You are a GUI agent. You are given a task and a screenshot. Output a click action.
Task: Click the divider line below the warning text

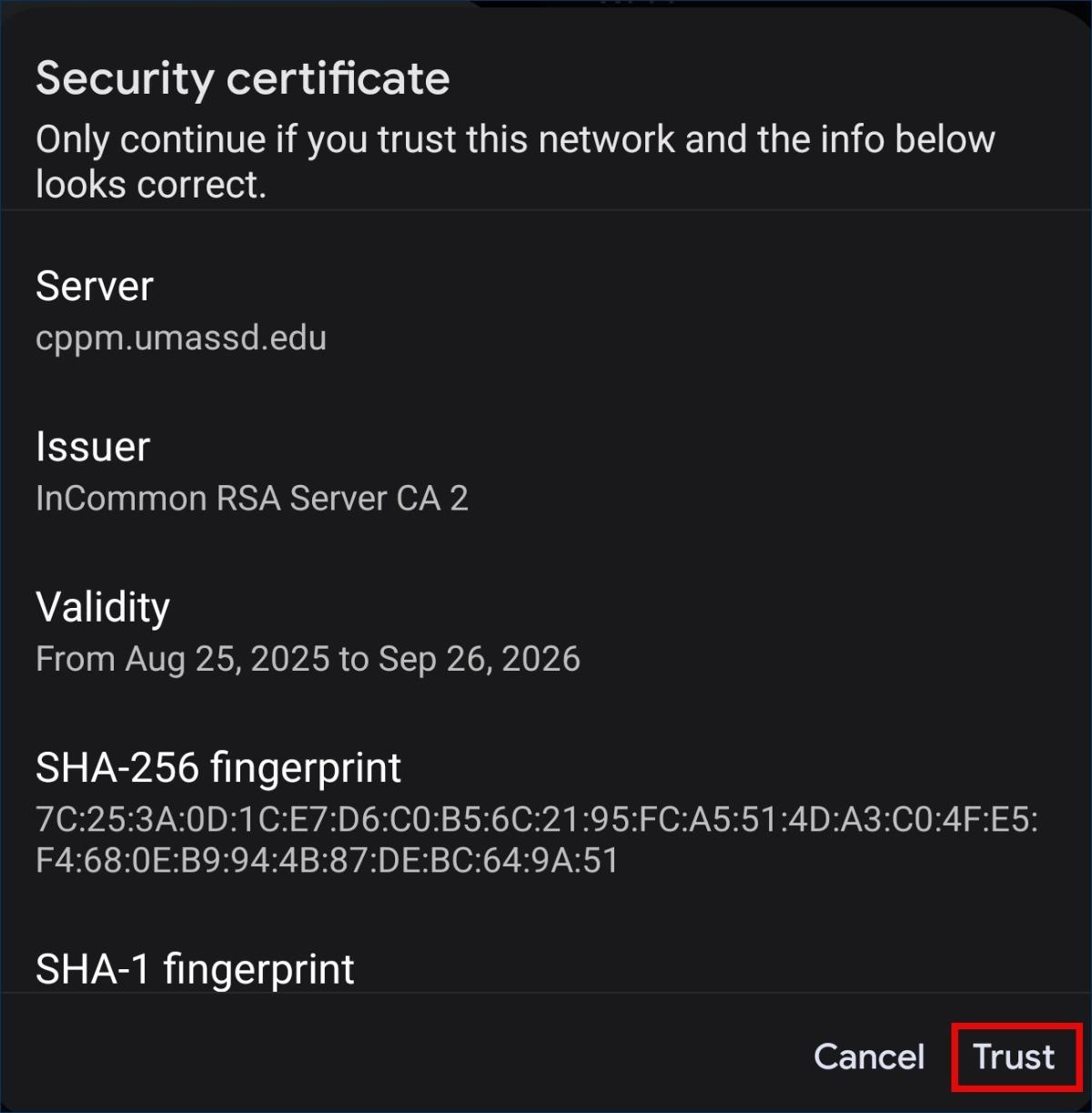[546, 210]
